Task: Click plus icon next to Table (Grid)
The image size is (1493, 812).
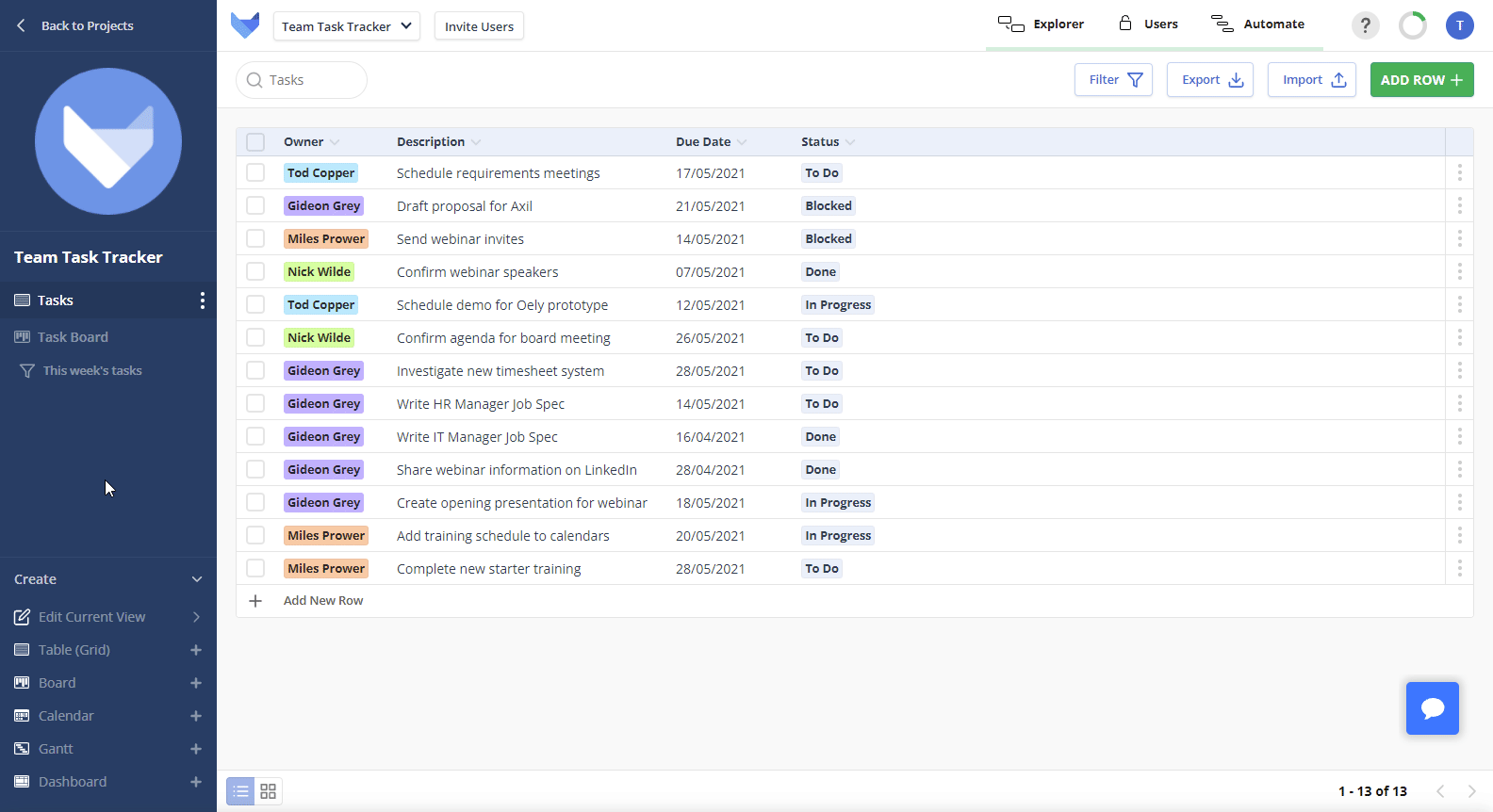Action: (x=196, y=650)
